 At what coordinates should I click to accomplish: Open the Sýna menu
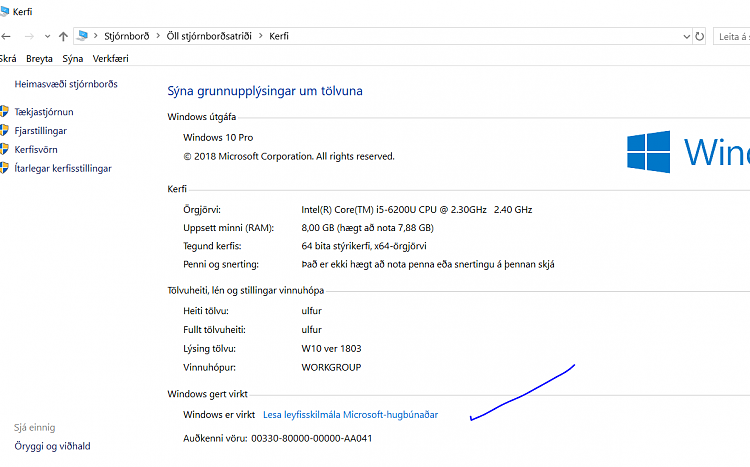pos(73,59)
